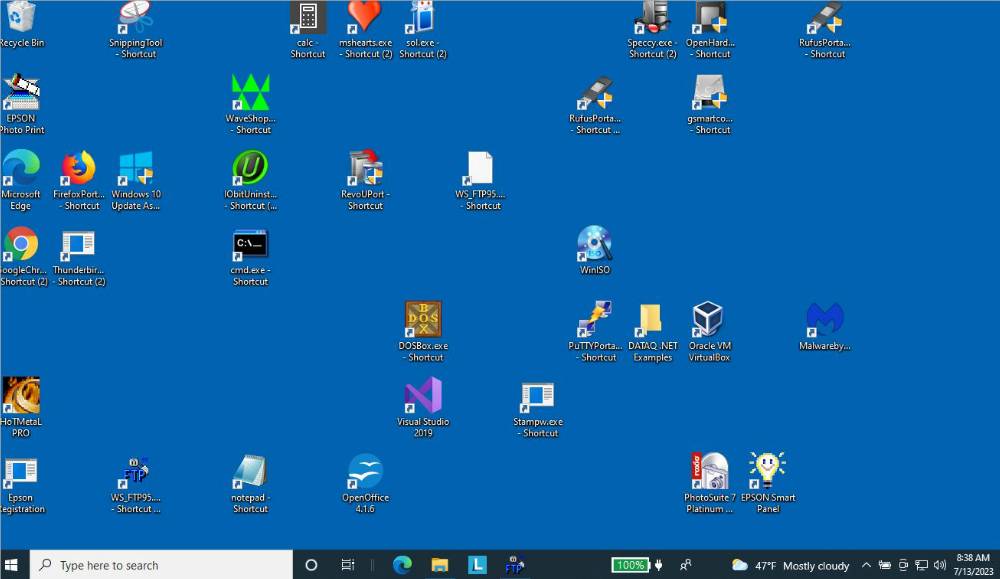The image size is (1000, 579).
Task: Click the Type here to search box
Action: tap(161, 565)
